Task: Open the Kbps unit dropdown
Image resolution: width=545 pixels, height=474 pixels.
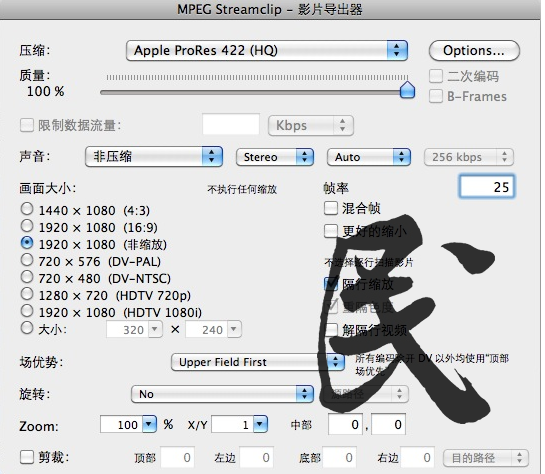Action: 311,125
